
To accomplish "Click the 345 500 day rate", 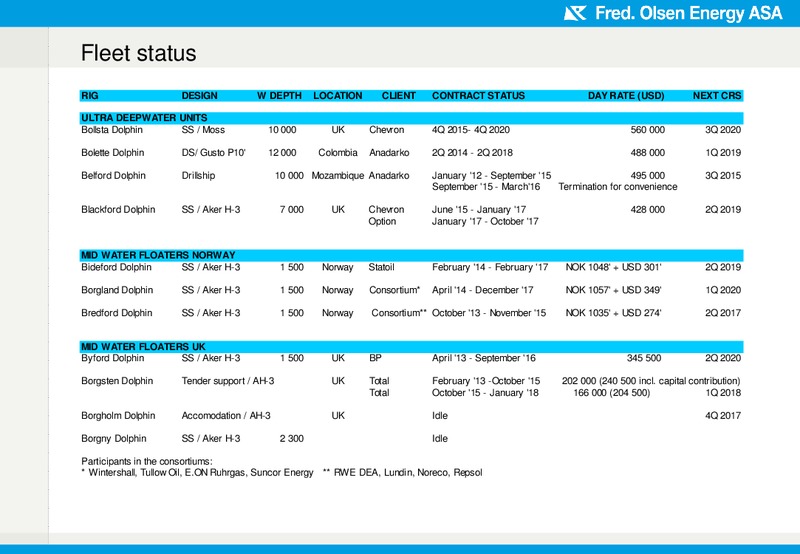I will click(x=644, y=358).
